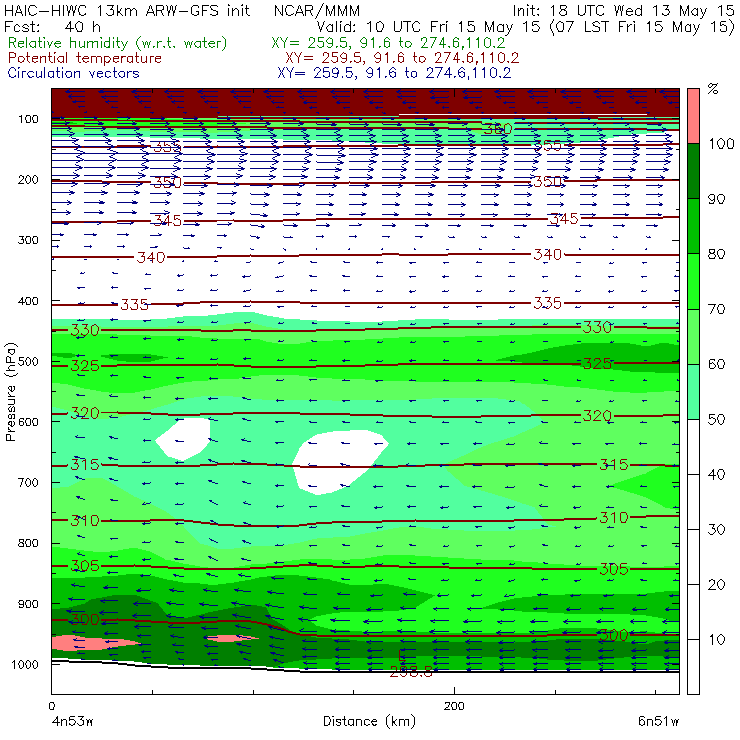Click the 'Distance (km)' axis title
Viewport: 740px width, 740px height.
click(369, 722)
